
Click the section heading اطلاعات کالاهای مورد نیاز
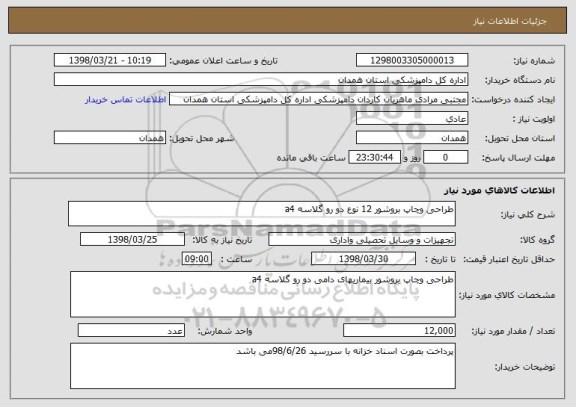pyautogui.click(x=500, y=191)
